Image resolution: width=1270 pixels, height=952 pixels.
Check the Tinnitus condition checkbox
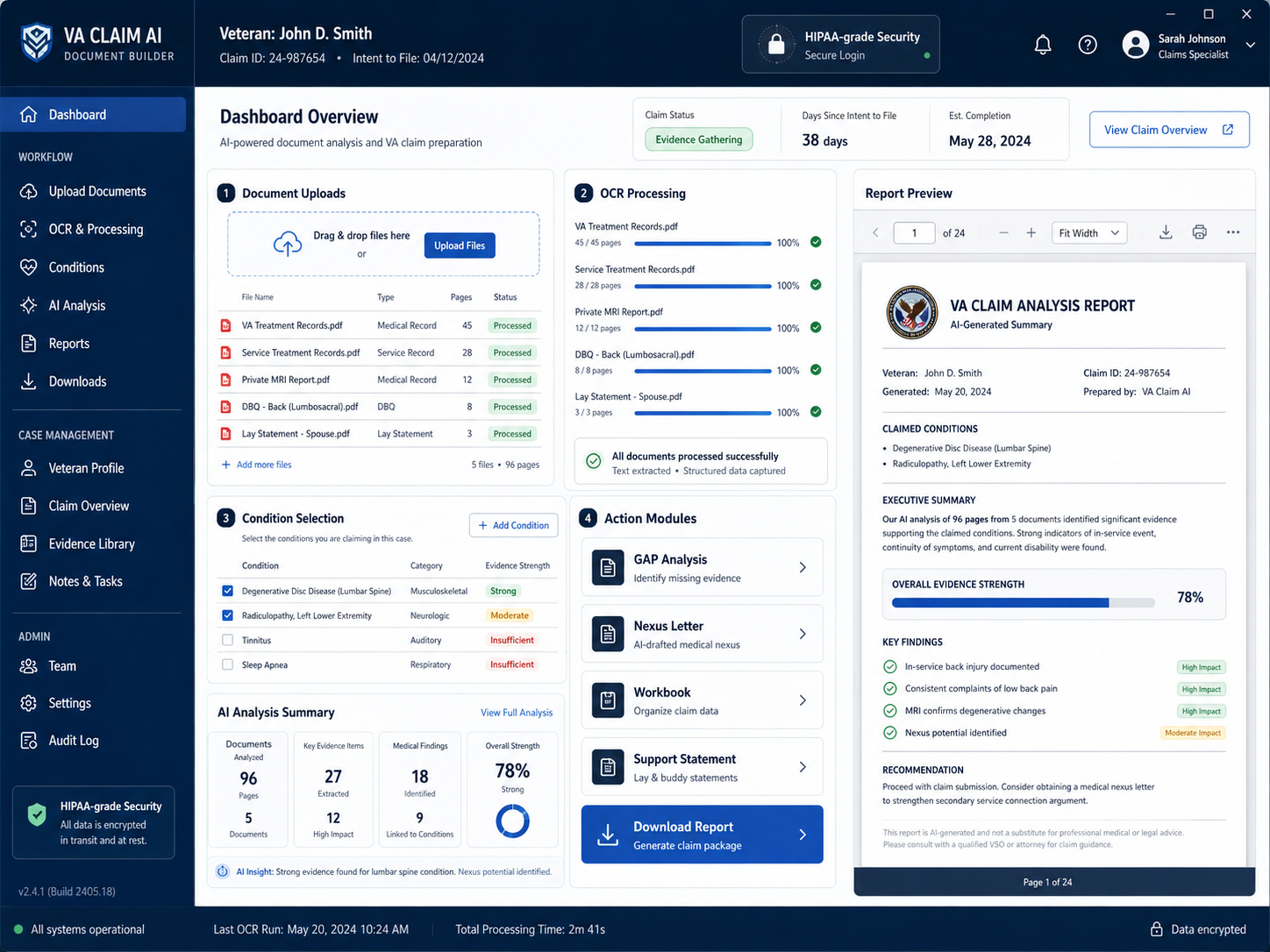coord(228,640)
